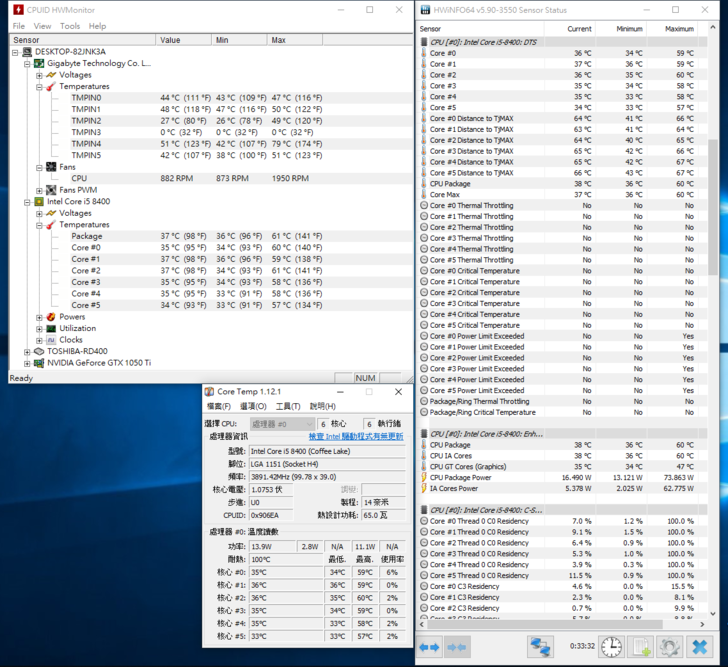Image resolution: width=728 pixels, height=667 pixels.
Task: Expand the Fans PWM node
Action: 39,190
